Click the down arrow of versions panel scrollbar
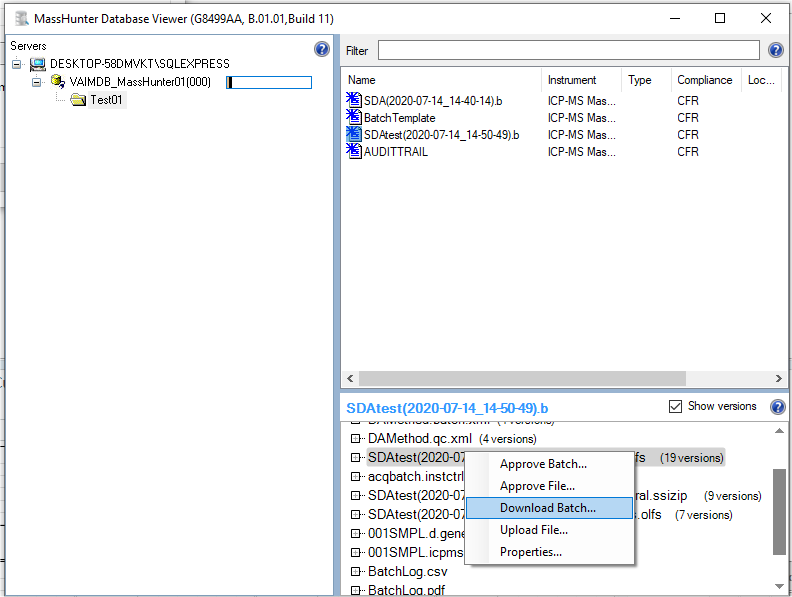 [x=779, y=586]
